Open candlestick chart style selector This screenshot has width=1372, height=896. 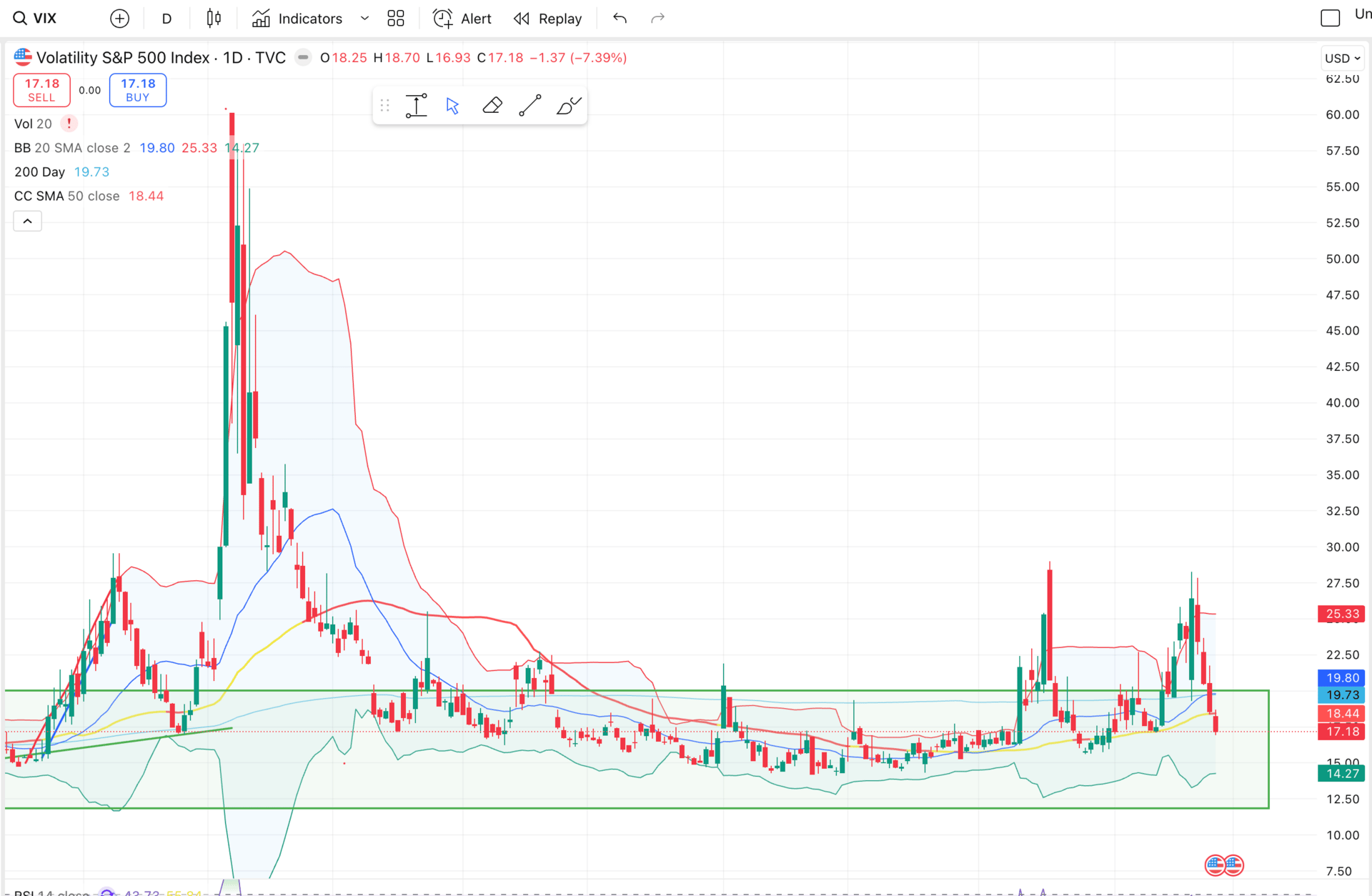(x=214, y=19)
